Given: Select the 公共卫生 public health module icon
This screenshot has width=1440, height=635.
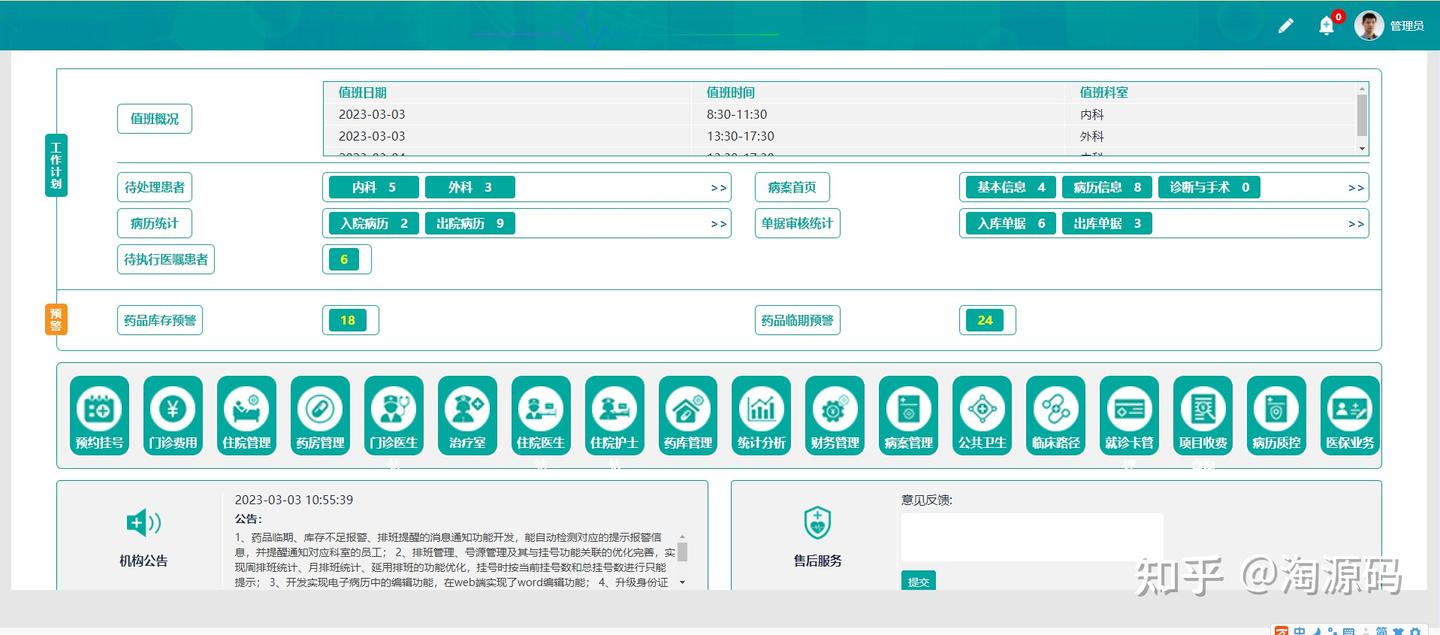Looking at the screenshot, I should point(981,414).
